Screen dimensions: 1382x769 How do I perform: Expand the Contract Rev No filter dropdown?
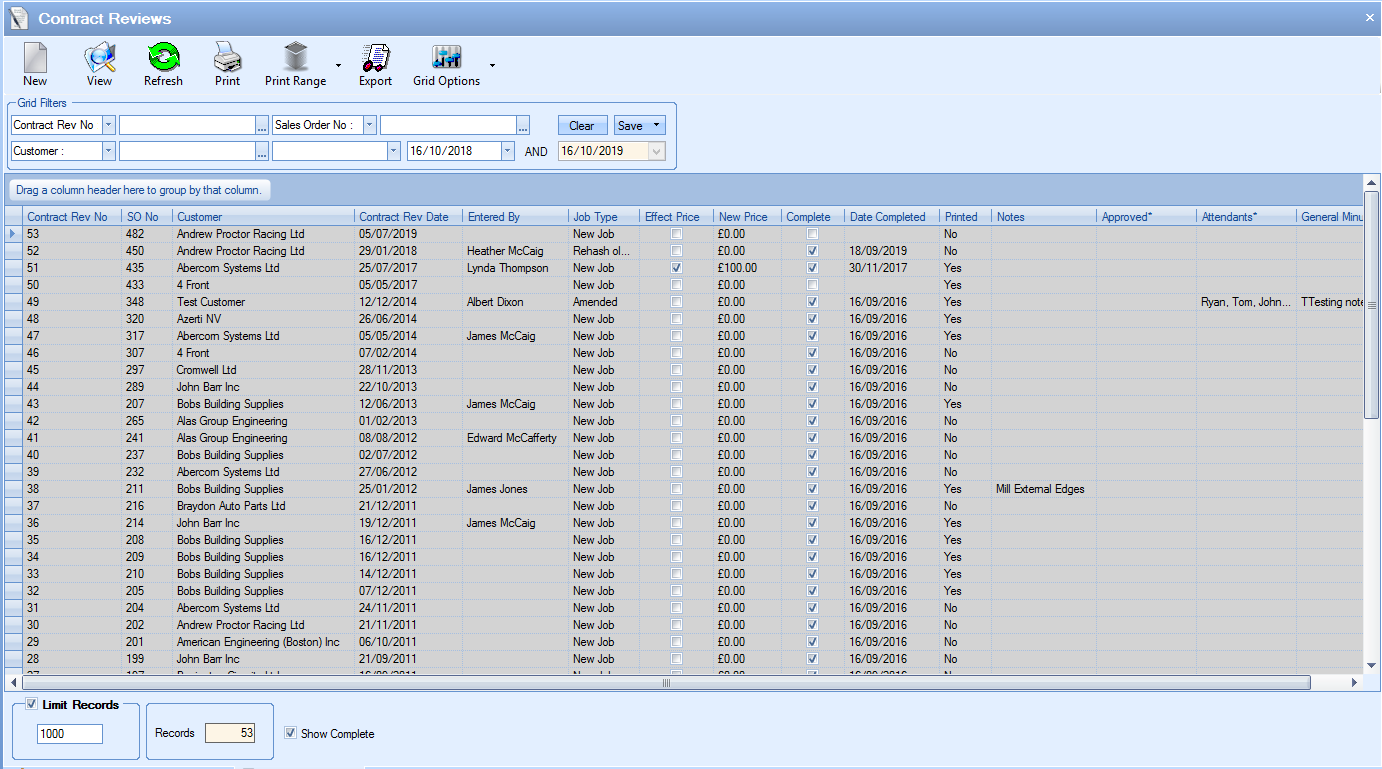(x=108, y=125)
